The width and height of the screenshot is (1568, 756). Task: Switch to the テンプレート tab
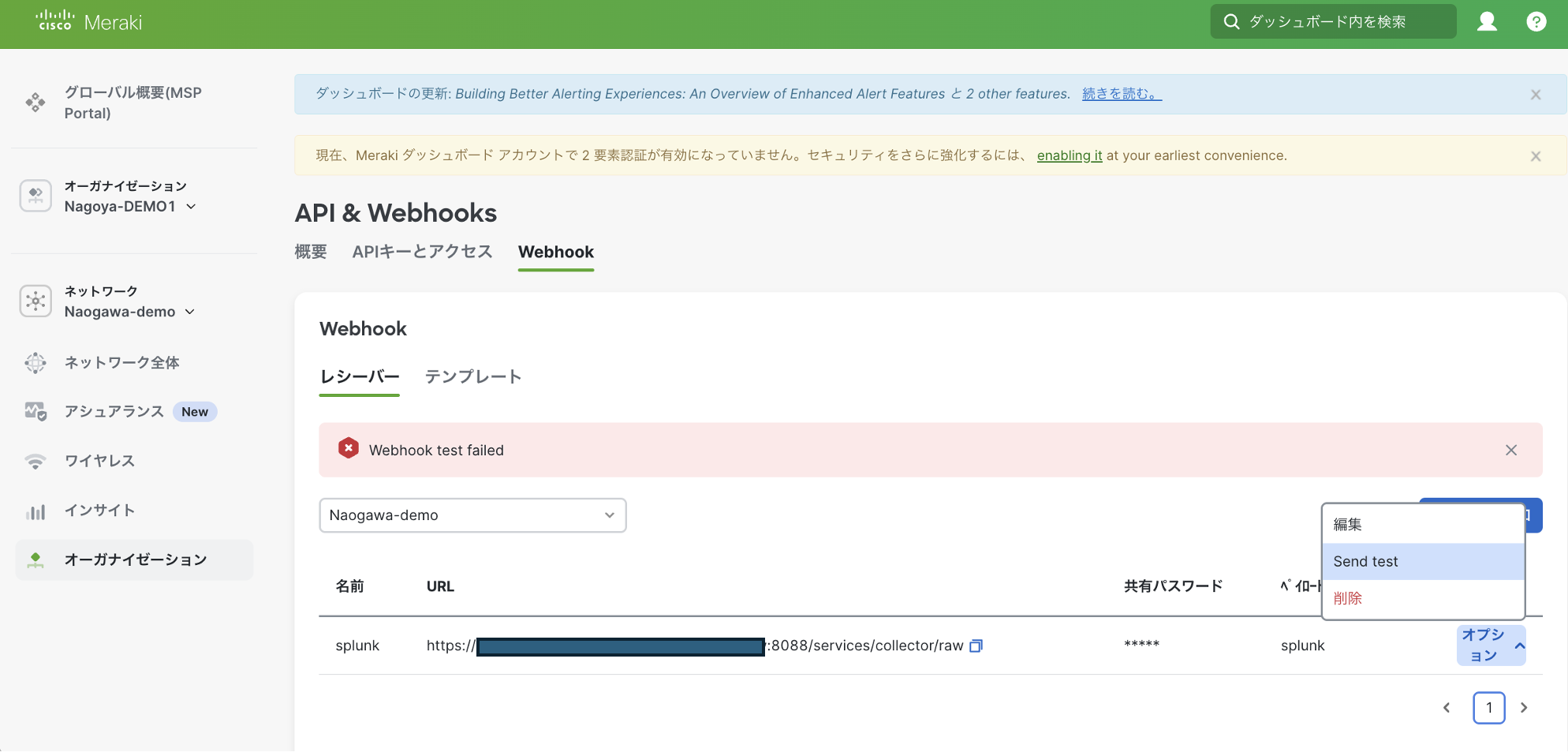point(473,377)
